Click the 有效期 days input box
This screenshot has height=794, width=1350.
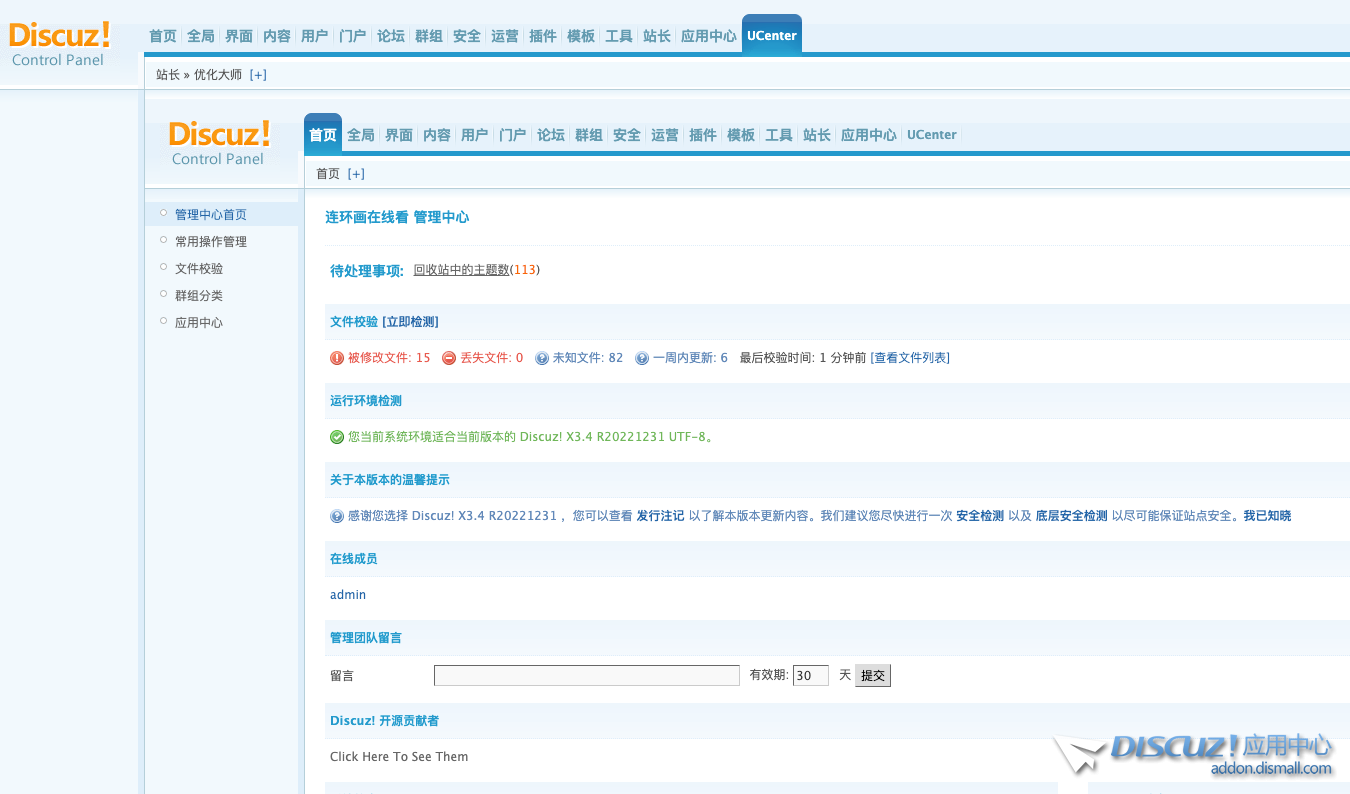pyautogui.click(x=810, y=676)
